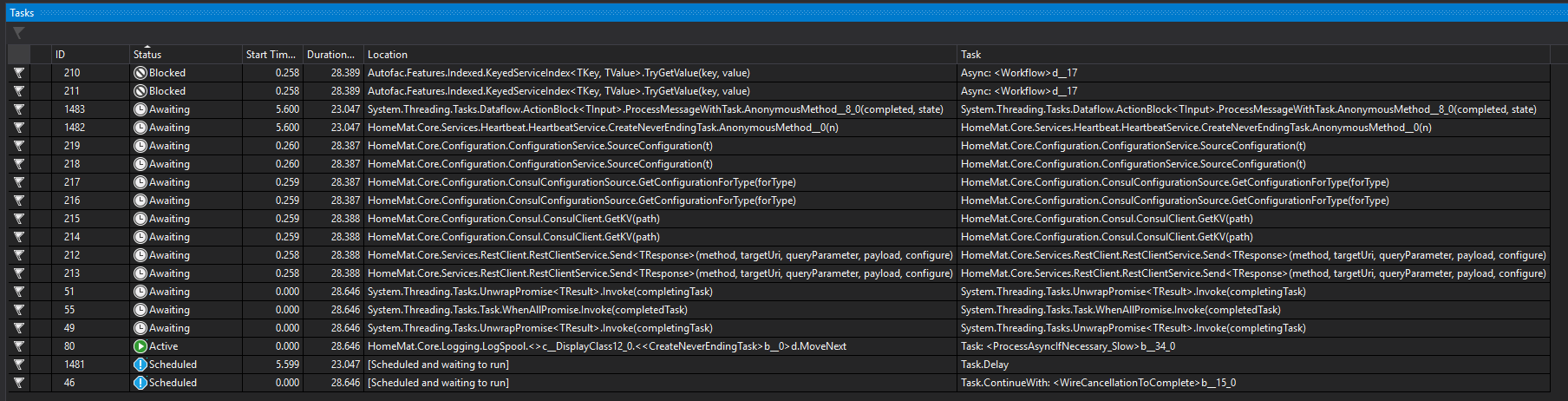1568x401 pixels.
Task: Click the Task column header
Action: (1253, 54)
